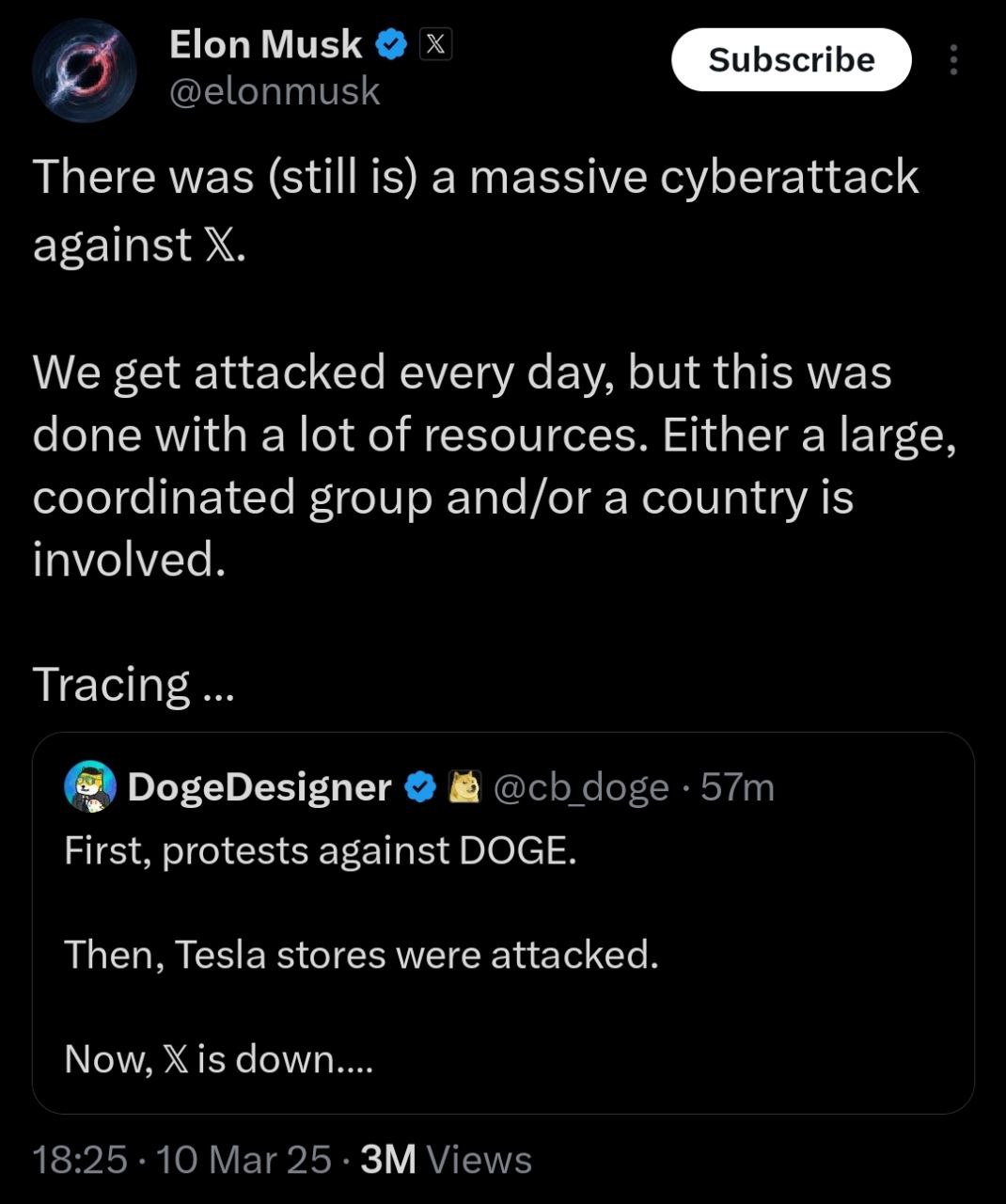Click the 18:25 post time
Screen dimensions: 1006x1204
click(x=79, y=1160)
